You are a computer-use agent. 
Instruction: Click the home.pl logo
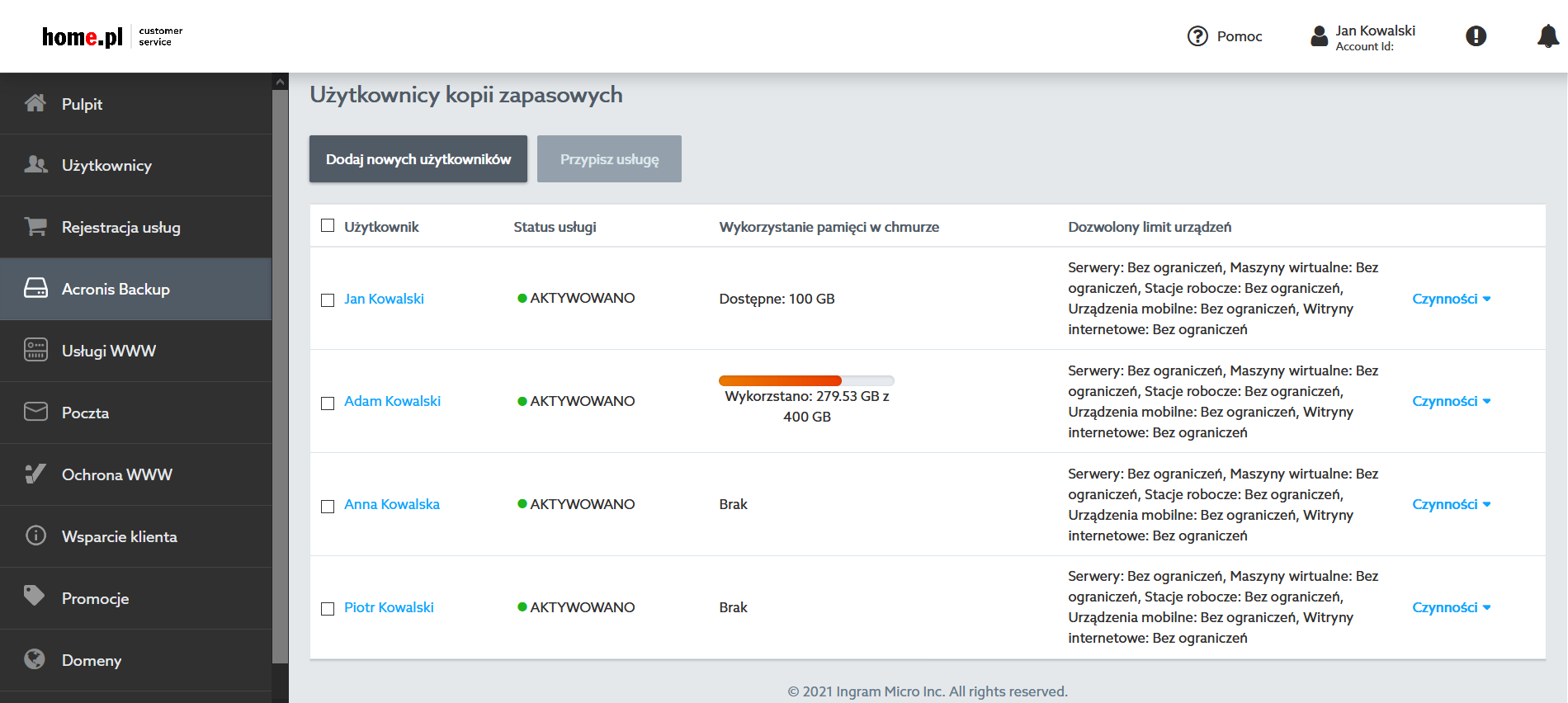pos(83,36)
